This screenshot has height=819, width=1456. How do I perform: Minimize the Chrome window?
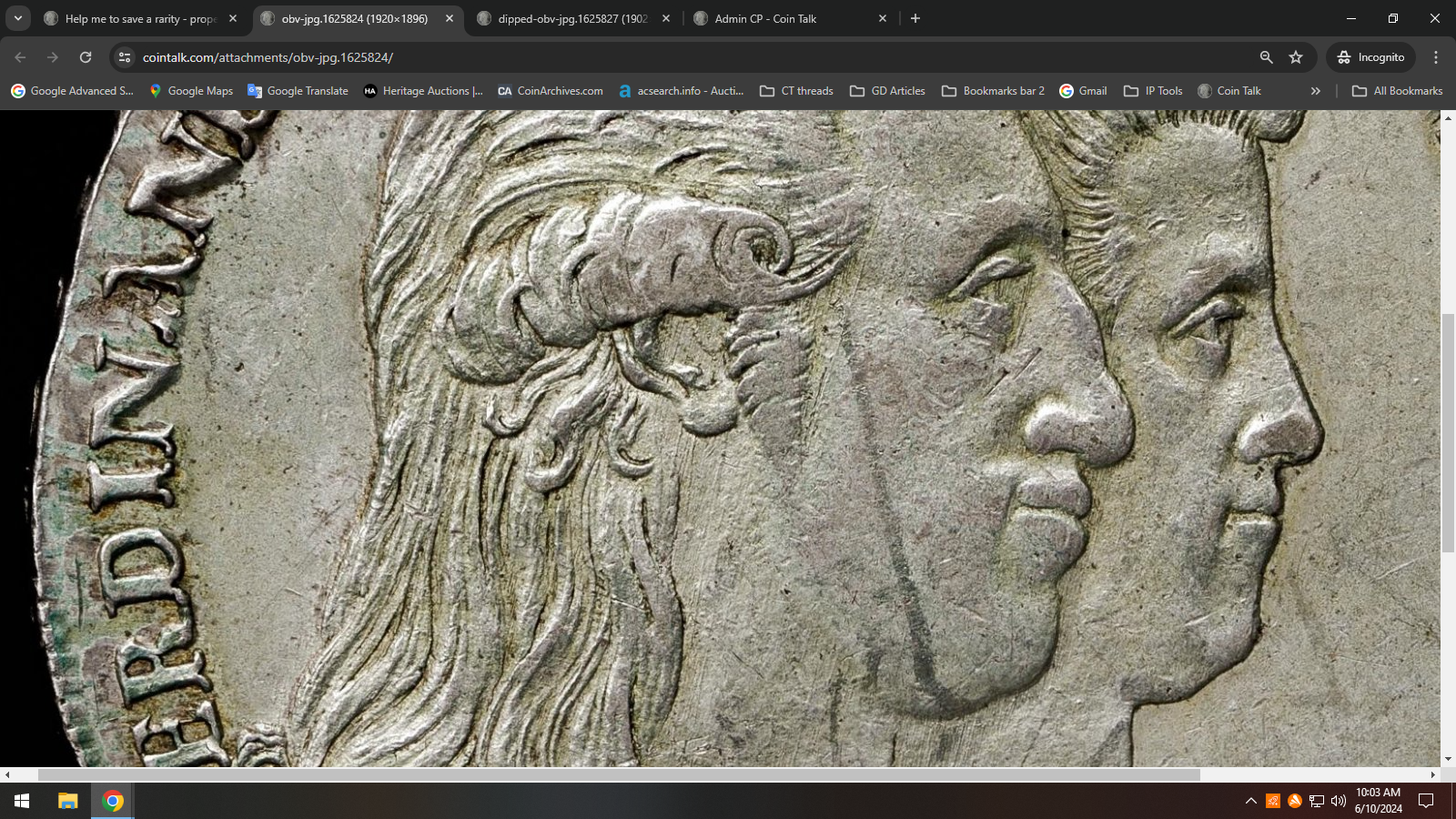coord(1351,18)
